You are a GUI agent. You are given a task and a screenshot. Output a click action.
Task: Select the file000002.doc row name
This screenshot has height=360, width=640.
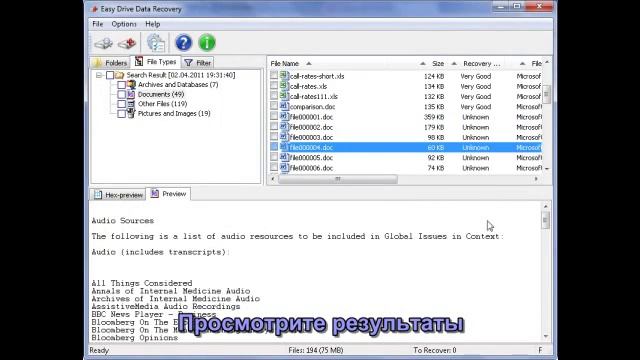click(x=311, y=127)
